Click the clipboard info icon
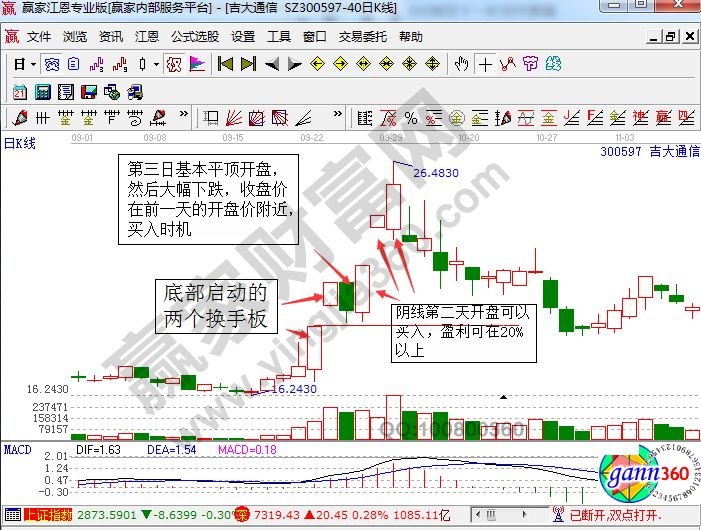This screenshot has height=530, width=701. point(74,64)
